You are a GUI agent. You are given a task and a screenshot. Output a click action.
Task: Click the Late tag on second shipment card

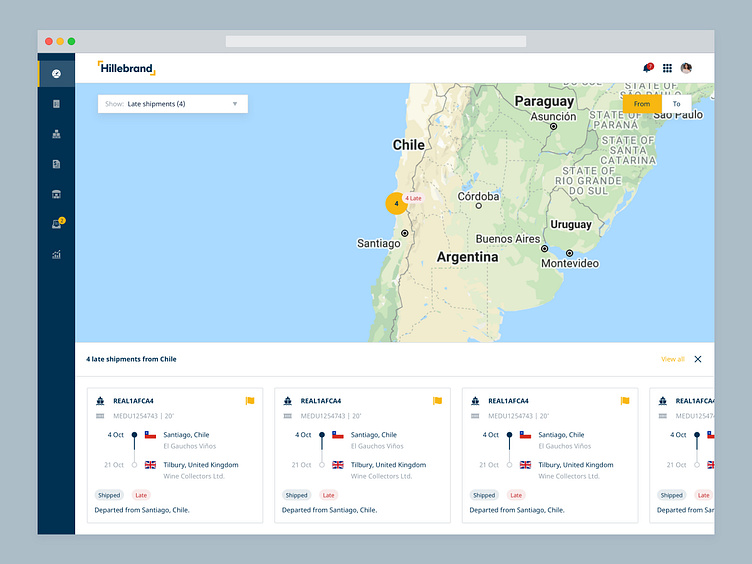pos(329,495)
